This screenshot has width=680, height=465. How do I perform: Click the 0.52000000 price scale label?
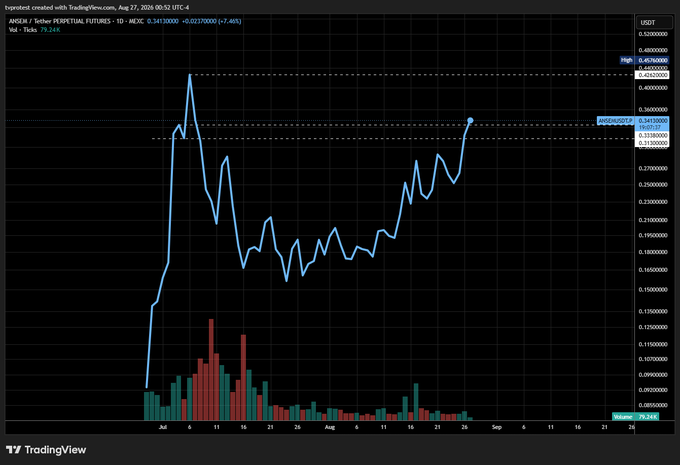[x=653, y=34]
